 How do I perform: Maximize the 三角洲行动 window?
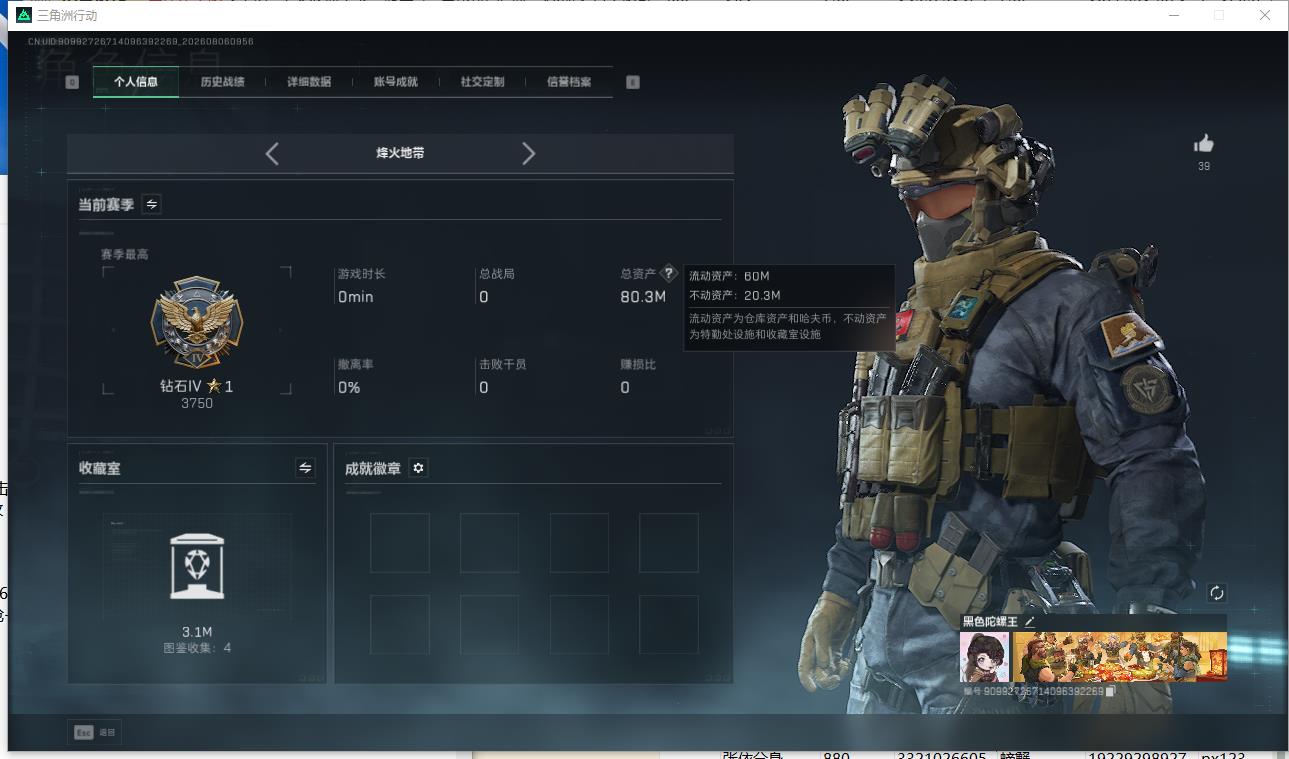[x=1219, y=15]
